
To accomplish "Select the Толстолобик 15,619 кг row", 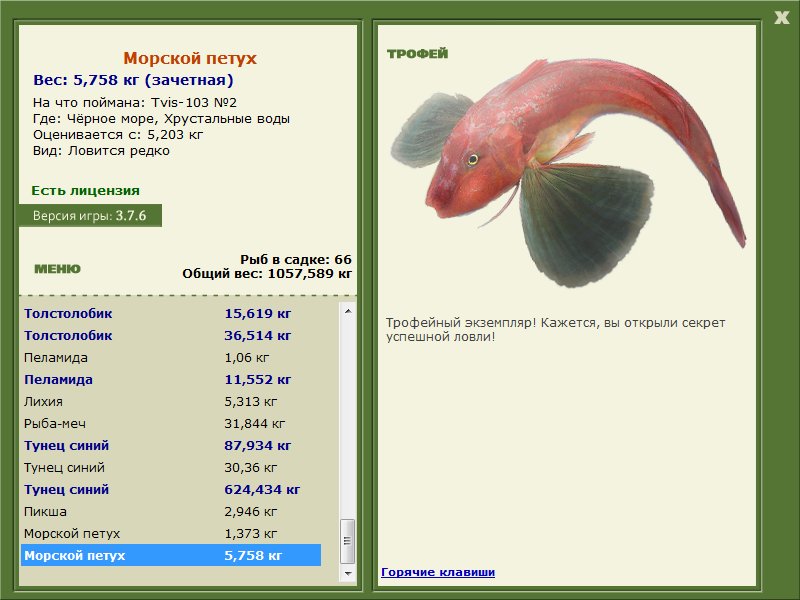I will tap(171, 313).
